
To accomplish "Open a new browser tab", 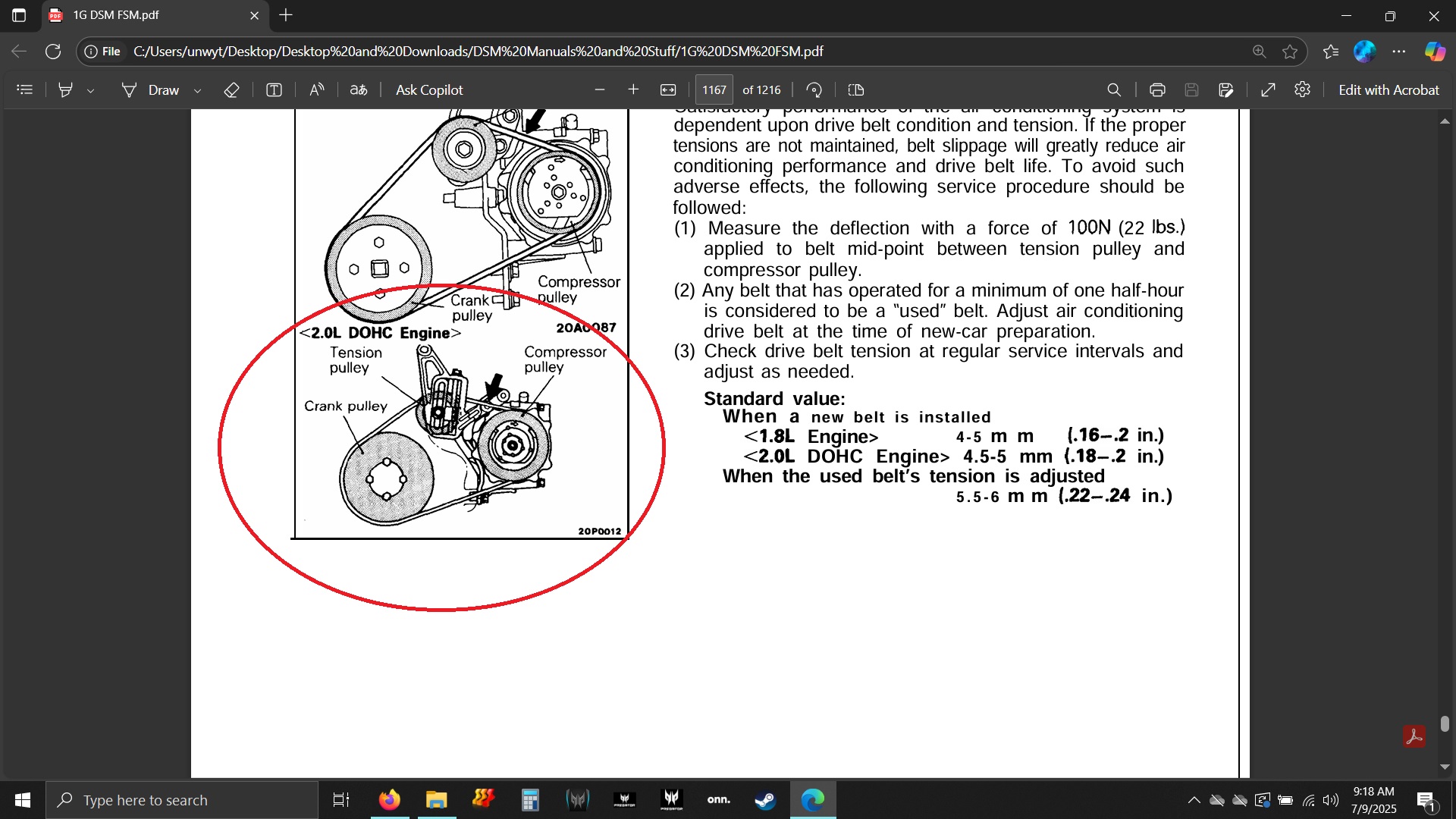I will 286,15.
